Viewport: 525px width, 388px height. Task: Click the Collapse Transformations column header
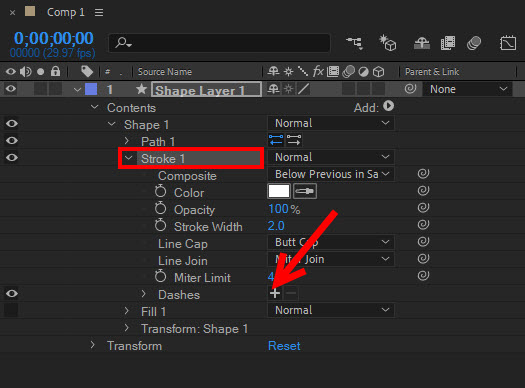[x=288, y=71]
